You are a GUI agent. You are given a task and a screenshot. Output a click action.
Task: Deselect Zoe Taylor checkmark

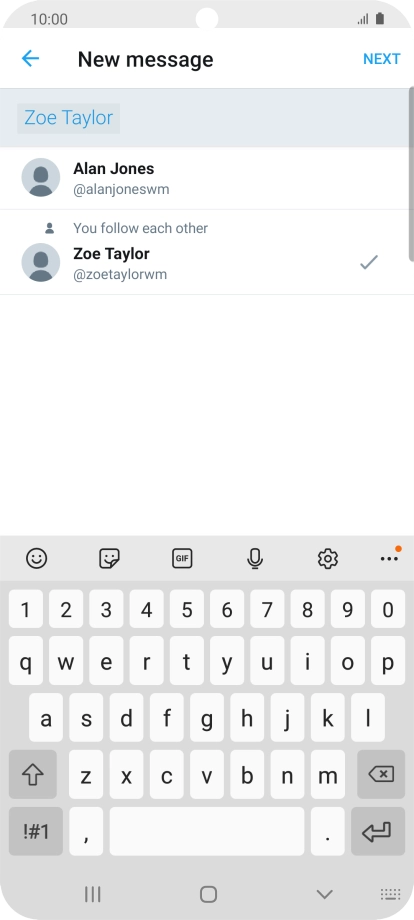coord(369,262)
